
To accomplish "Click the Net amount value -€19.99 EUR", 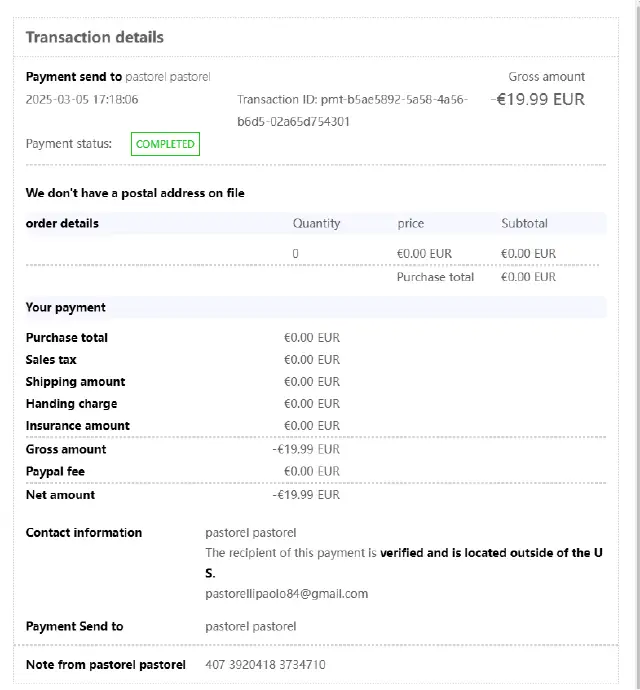I will pyautogui.click(x=306, y=494).
